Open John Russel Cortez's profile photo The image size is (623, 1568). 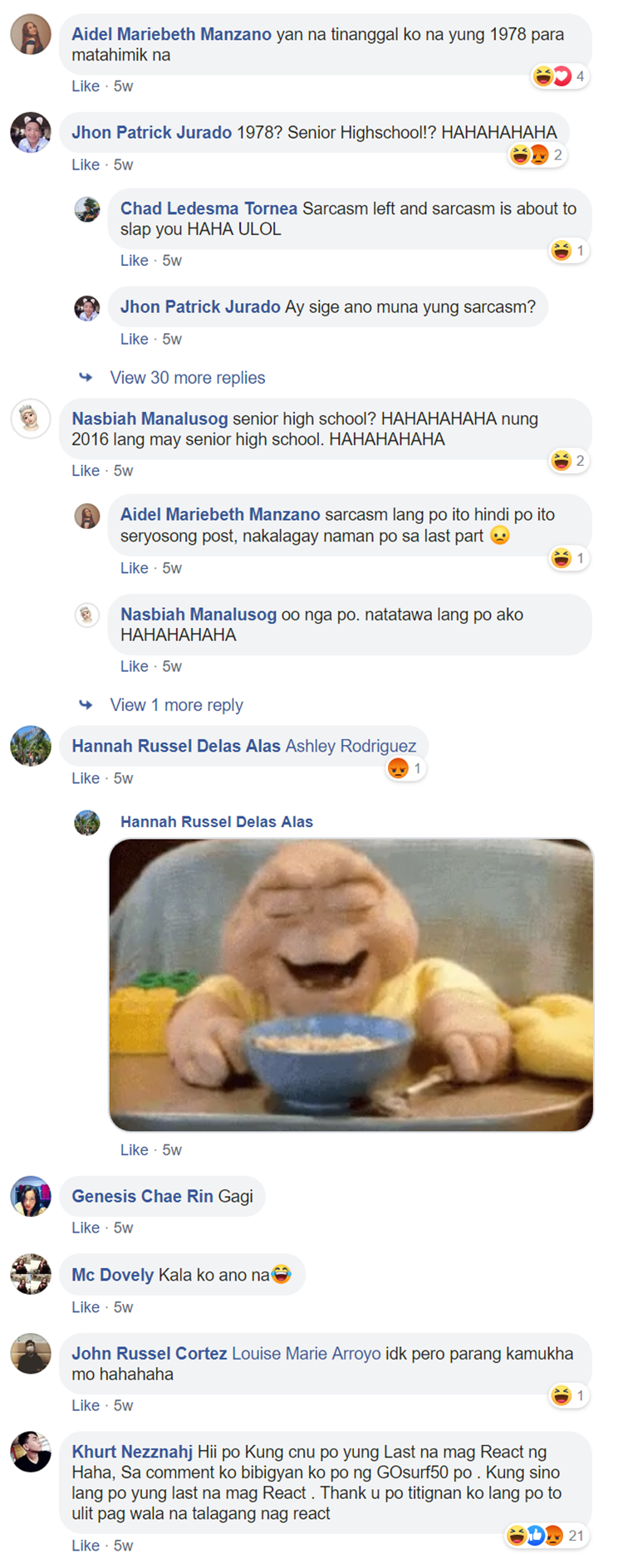31,1354
